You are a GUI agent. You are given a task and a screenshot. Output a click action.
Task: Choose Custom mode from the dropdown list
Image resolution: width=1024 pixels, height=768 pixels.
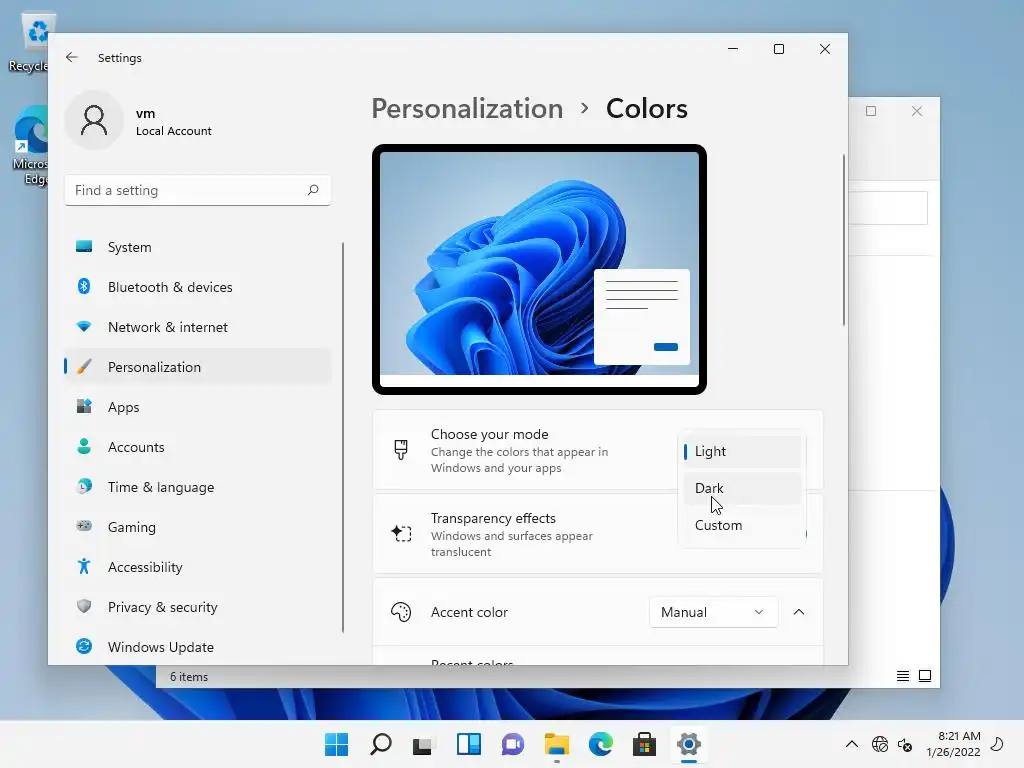742,525
